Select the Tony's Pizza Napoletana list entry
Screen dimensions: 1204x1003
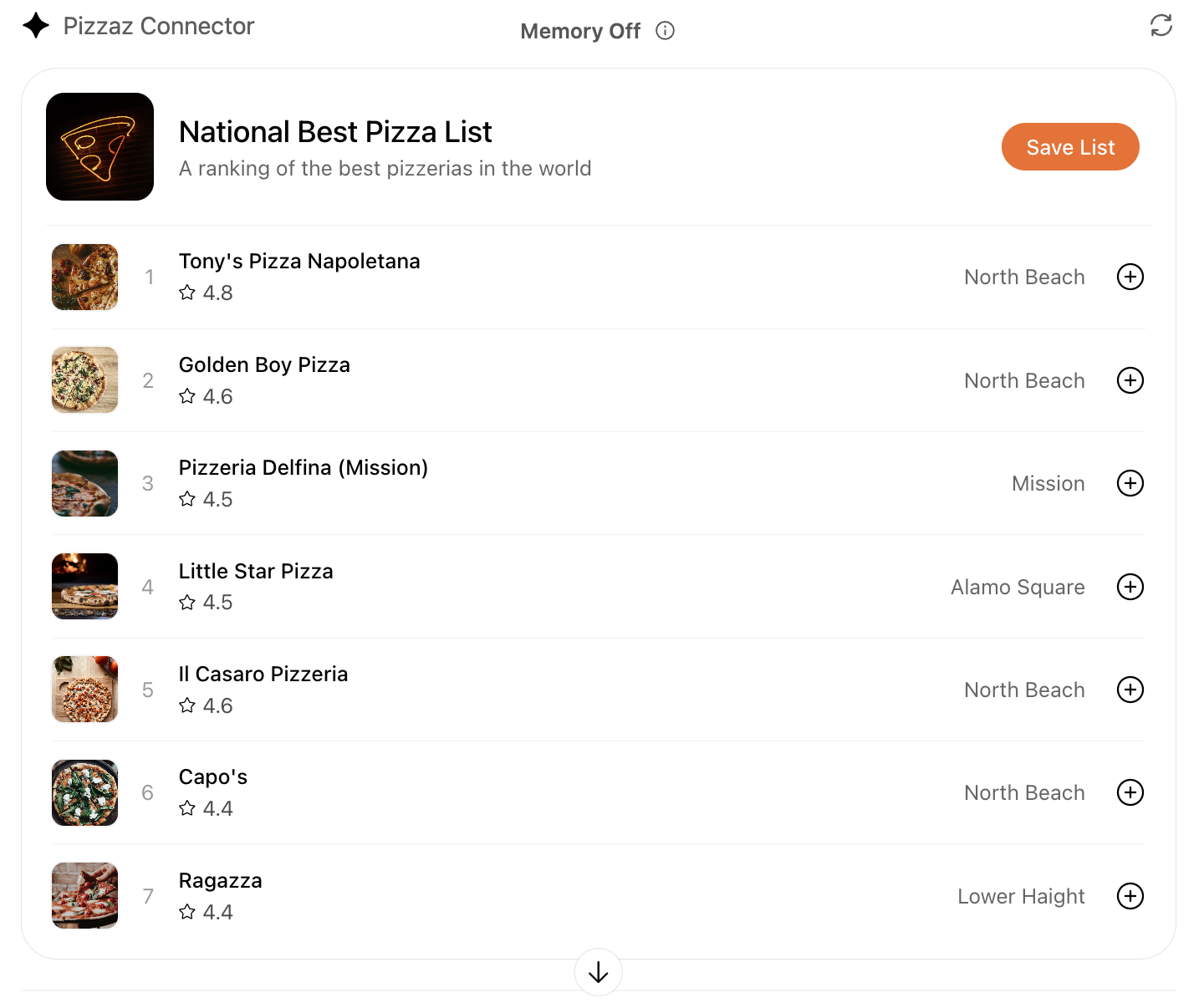[299, 261]
